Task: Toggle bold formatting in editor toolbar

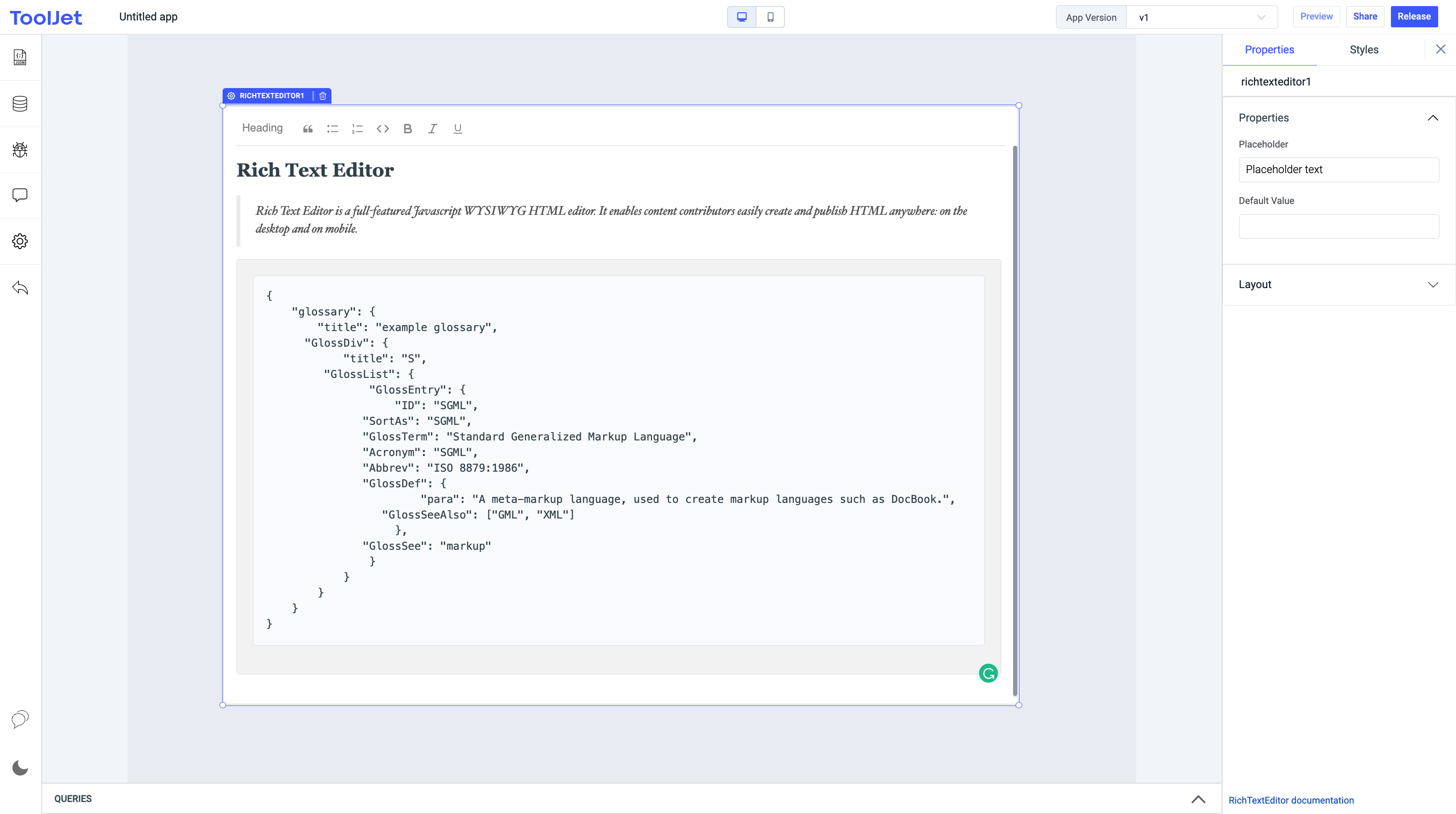Action: [407, 129]
